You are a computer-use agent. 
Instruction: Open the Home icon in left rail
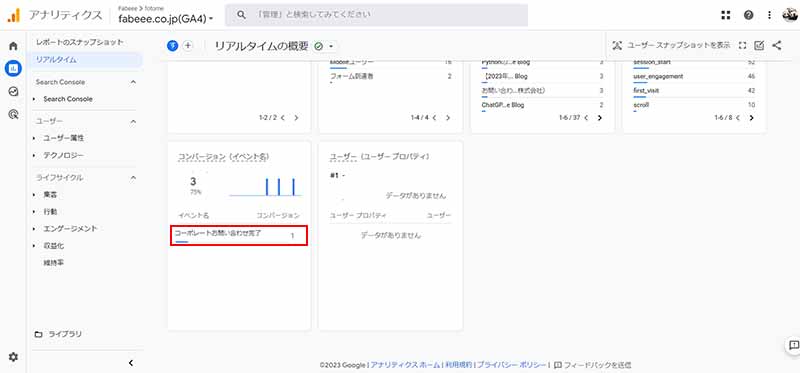point(13,46)
